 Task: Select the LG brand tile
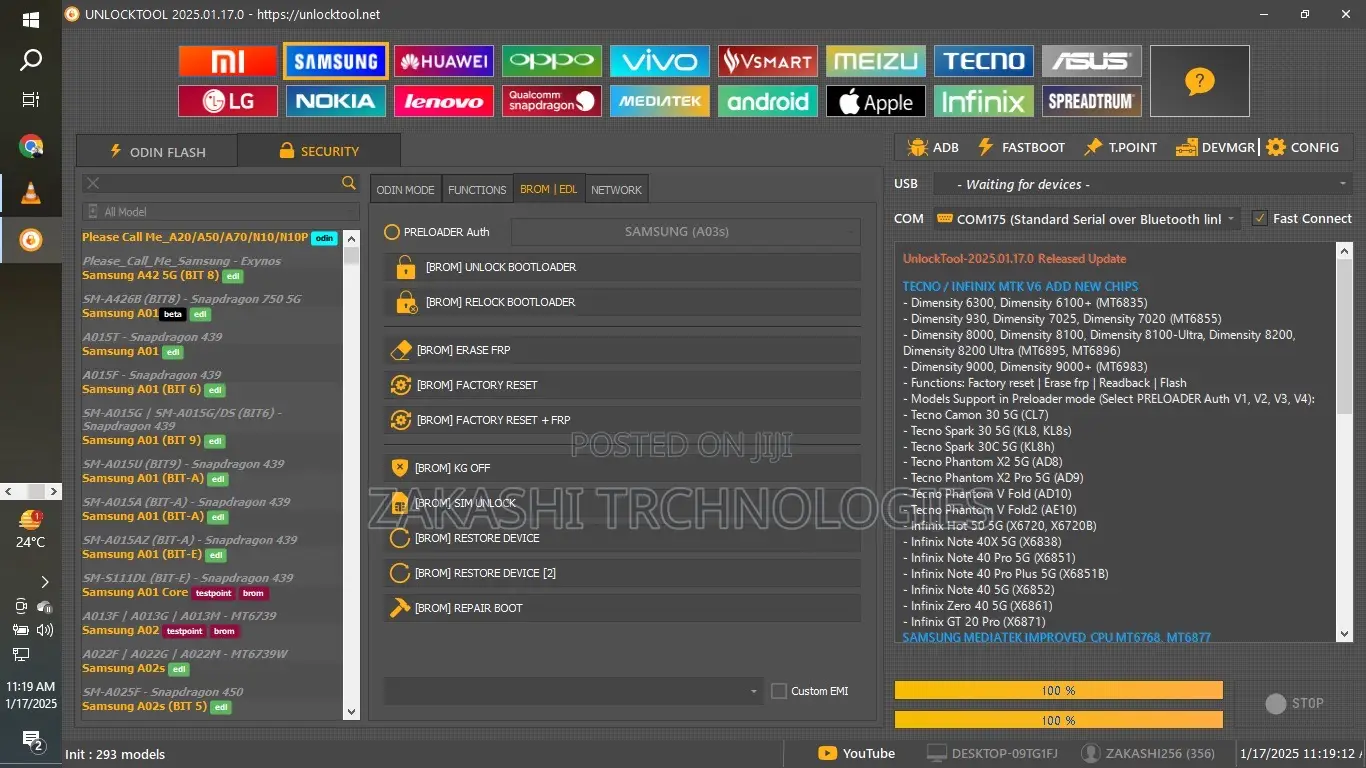[228, 101]
